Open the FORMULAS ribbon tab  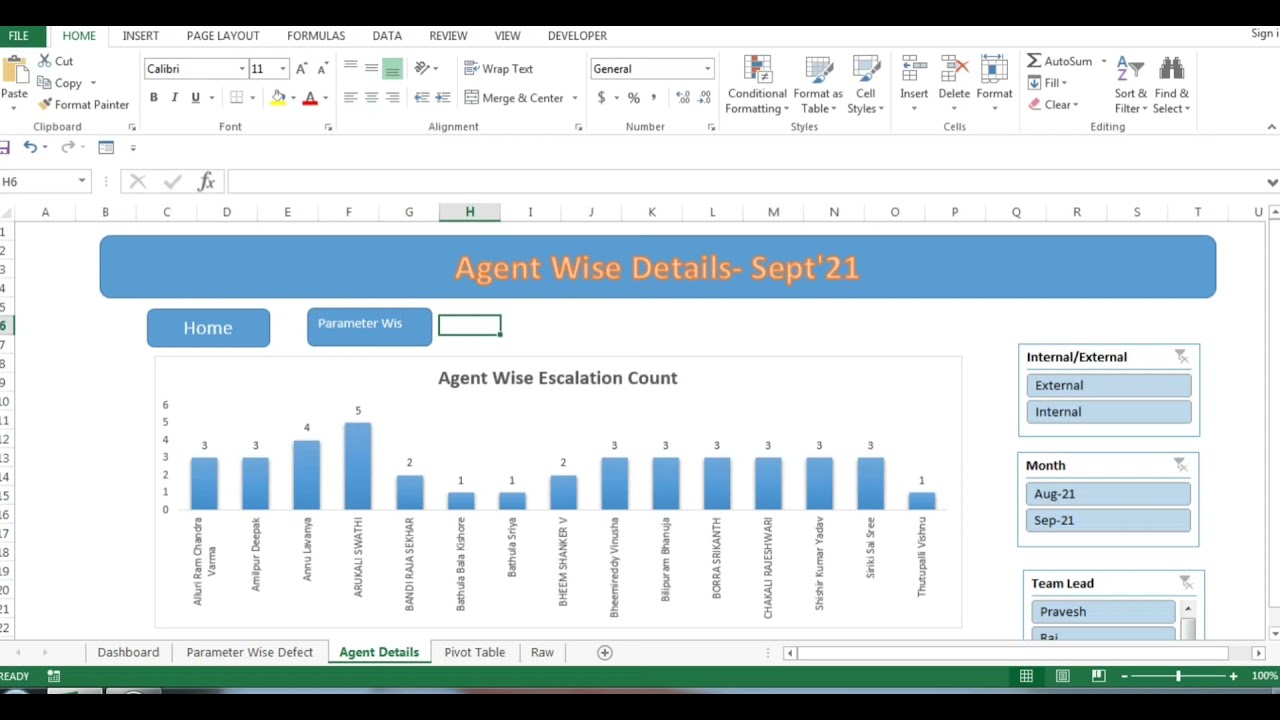pos(316,35)
